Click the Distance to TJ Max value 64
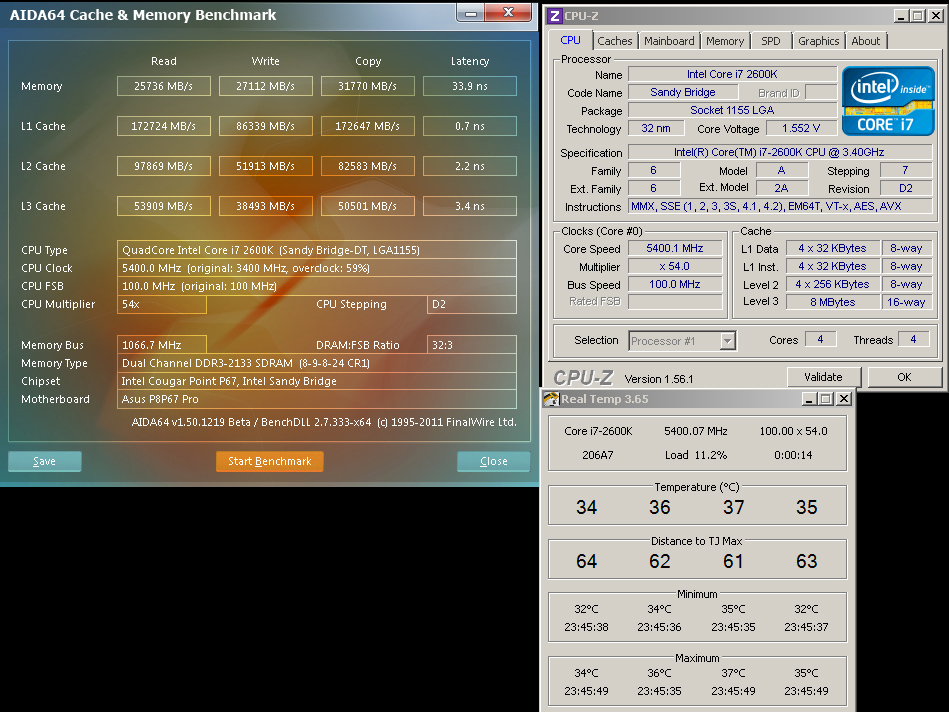The width and height of the screenshot is (949, 712). coord(586,561)
